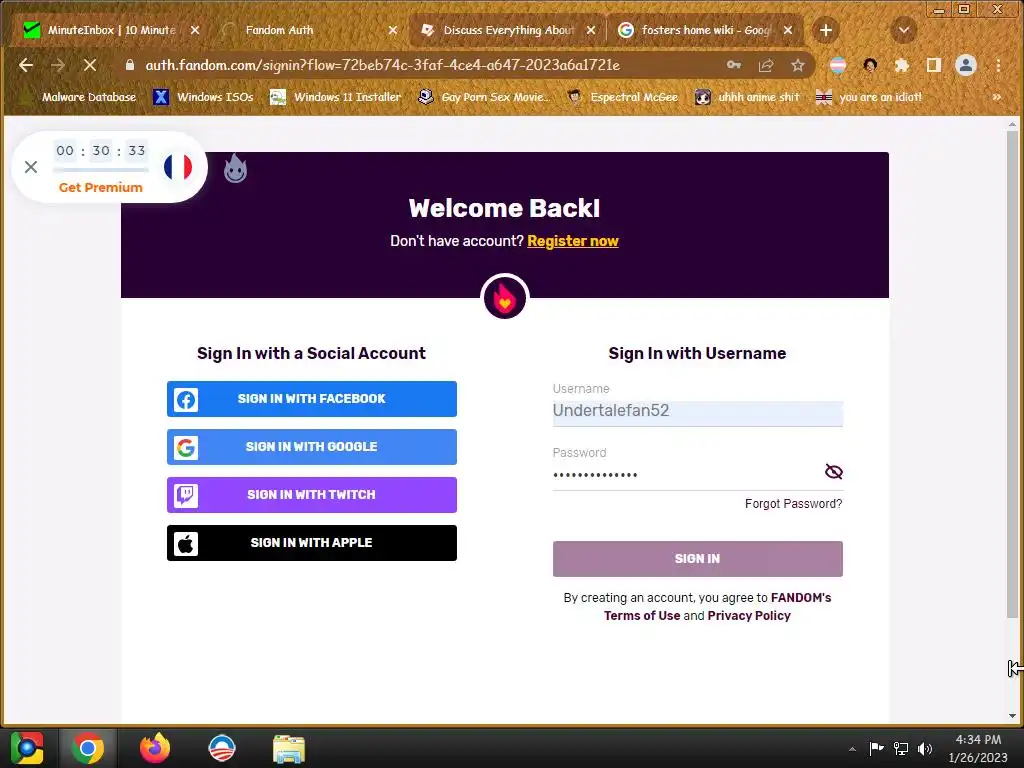The image size is (1024, 768).
Task: Click the volume speaker tray icon
Action: 925,748
